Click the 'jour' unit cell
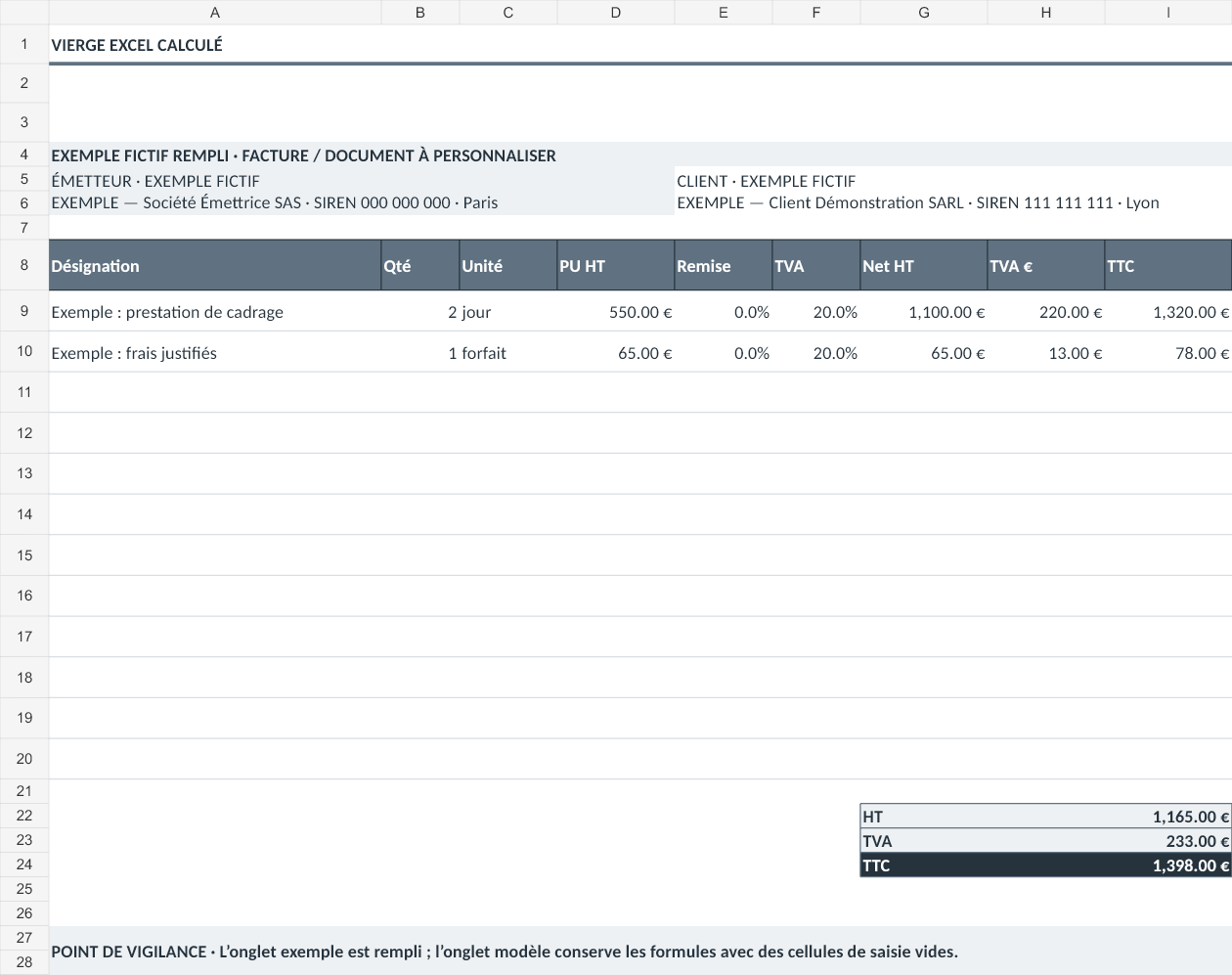This screenshot has height=975, width=1232. point(508,312)
